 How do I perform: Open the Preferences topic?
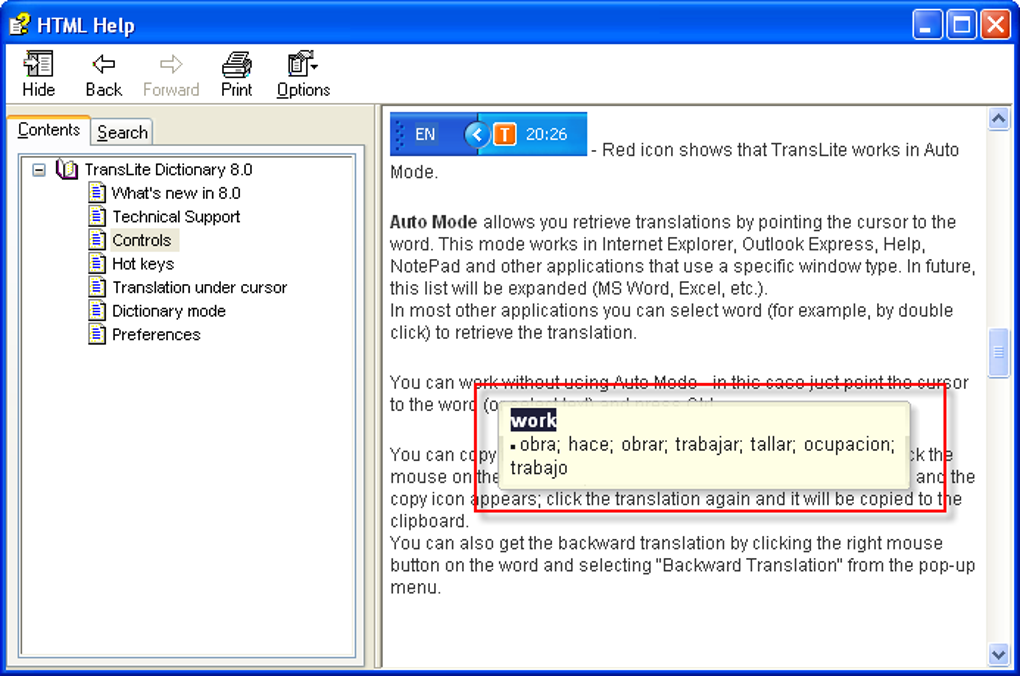click(156, 334)
